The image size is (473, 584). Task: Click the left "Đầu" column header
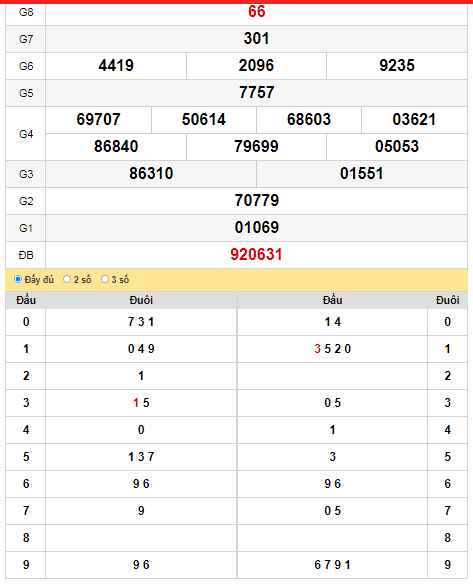point(26,300)
